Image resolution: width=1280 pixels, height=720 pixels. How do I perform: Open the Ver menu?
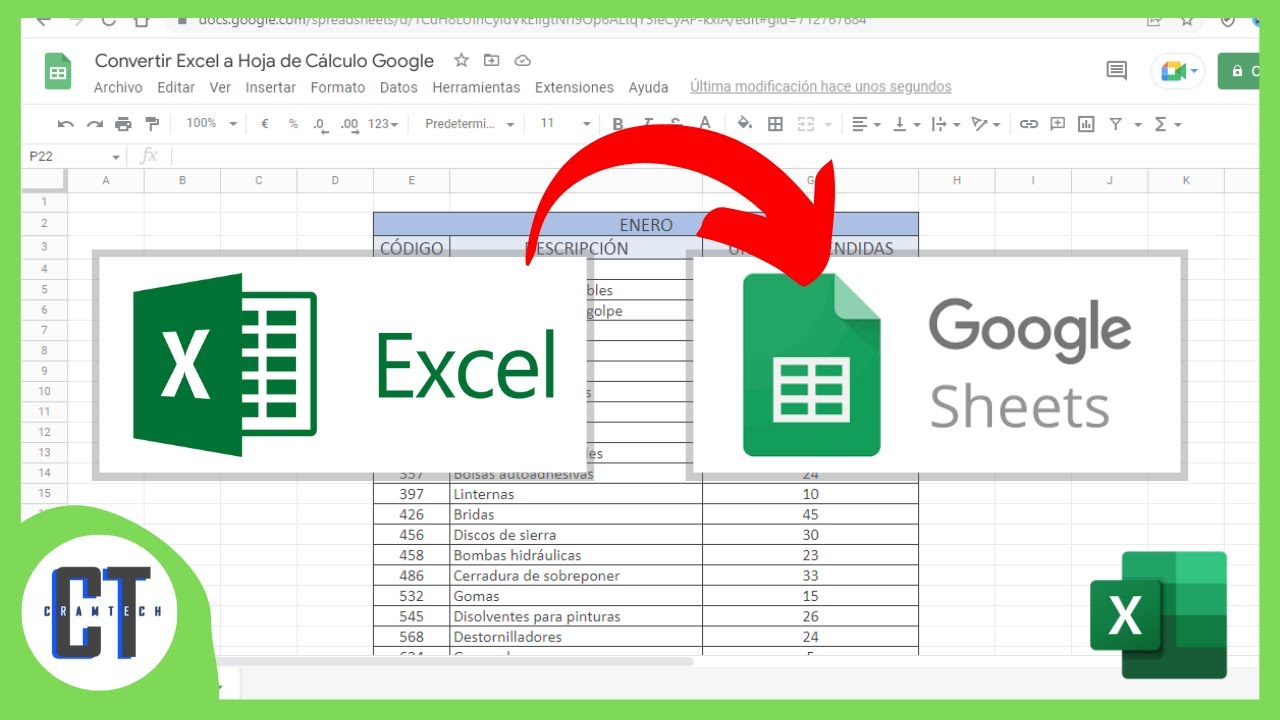220,88
